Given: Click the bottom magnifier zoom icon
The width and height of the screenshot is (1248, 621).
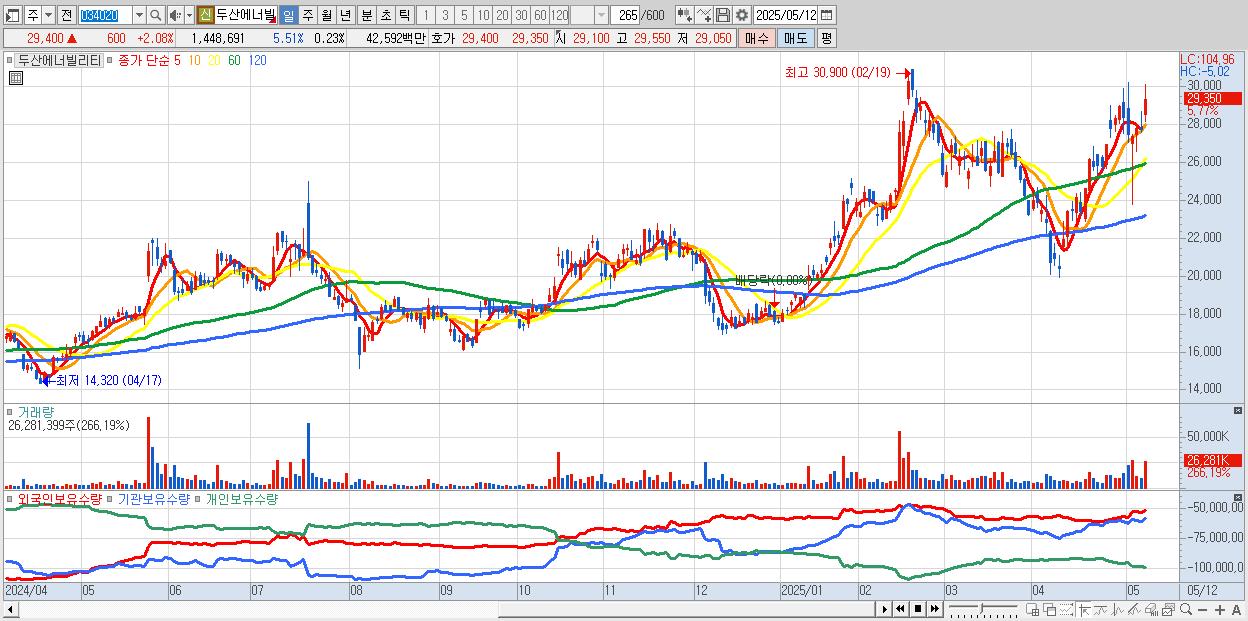Looking at the screenshot, I should [1186, 609].
